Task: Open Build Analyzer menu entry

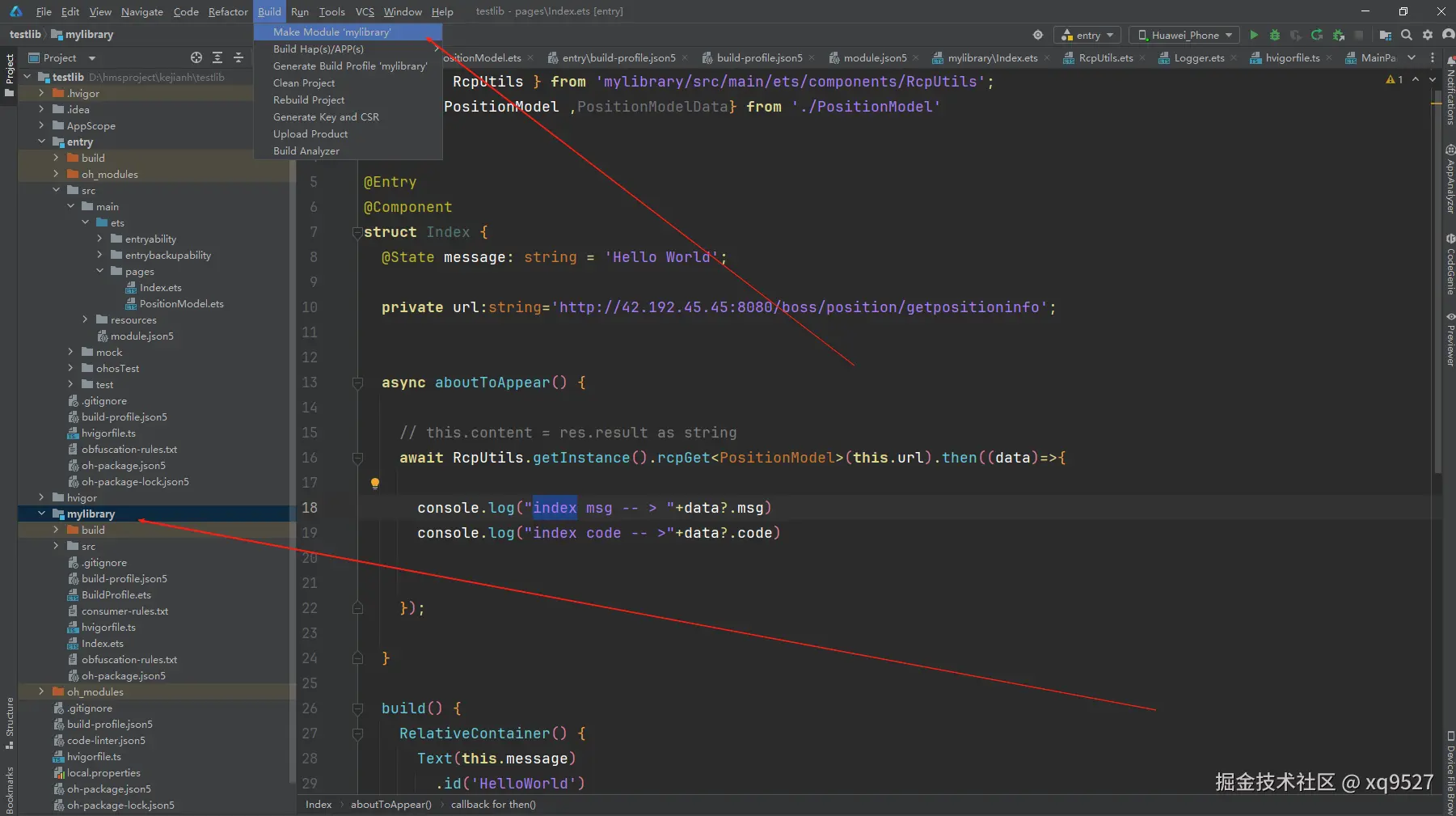Action: (x=348, y=150)
